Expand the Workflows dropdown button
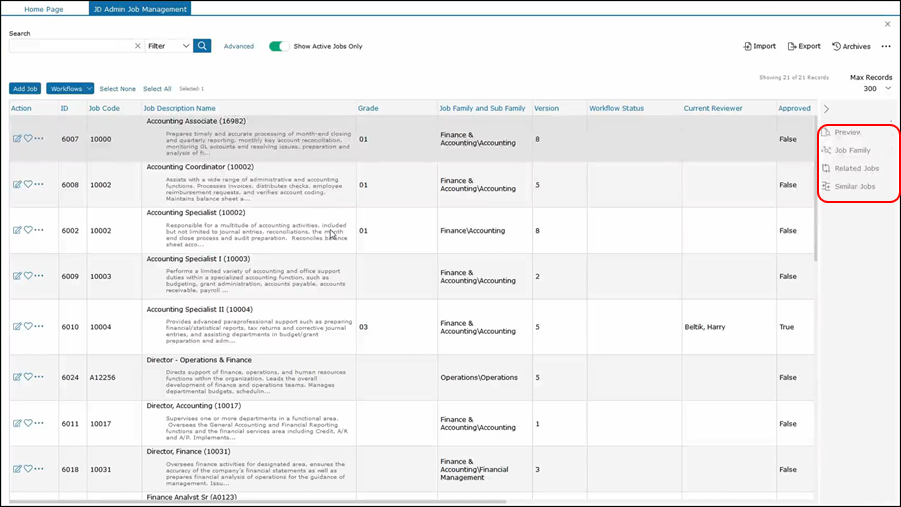Viewport: 901px width, 507px height. pyautogui.click(x=70, y=89)
